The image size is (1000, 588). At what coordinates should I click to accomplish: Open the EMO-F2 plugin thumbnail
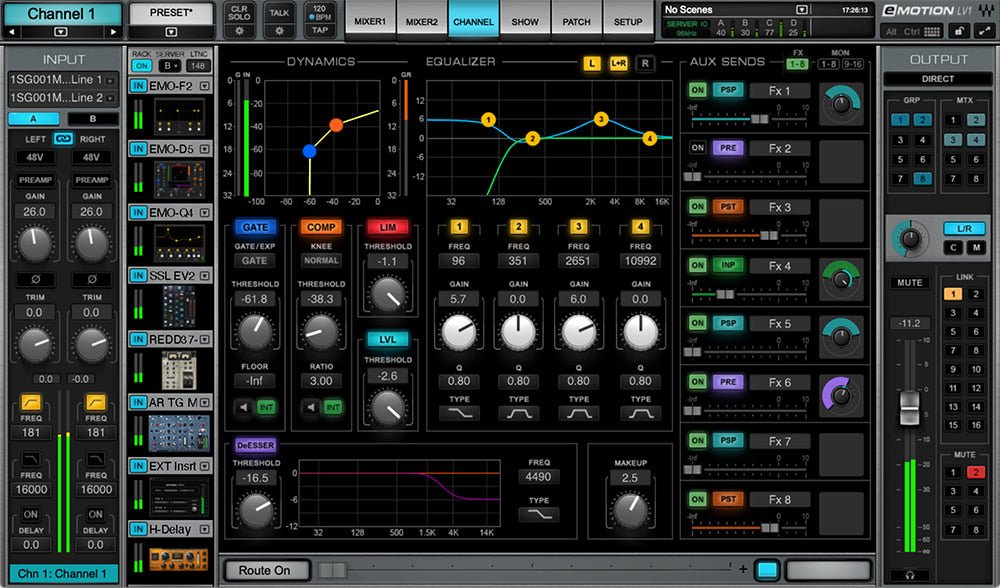pos(179,117)
